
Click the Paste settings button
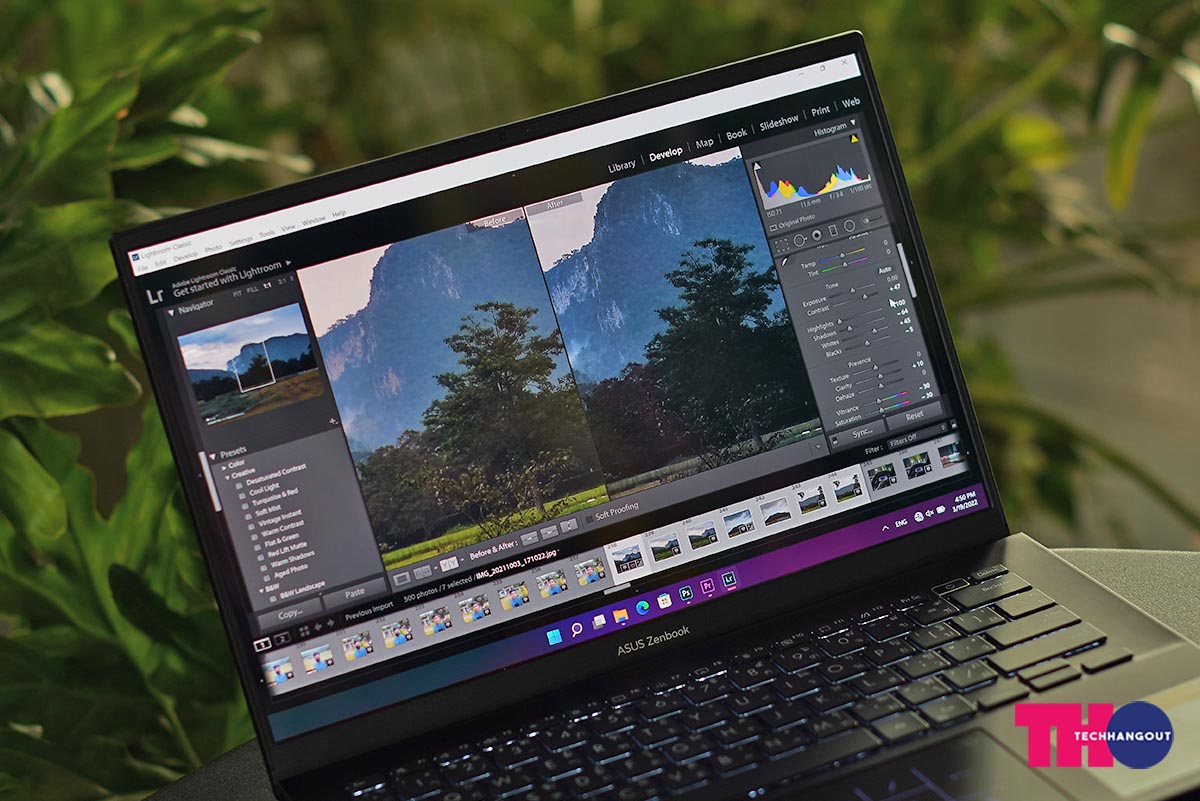(354, 593)
